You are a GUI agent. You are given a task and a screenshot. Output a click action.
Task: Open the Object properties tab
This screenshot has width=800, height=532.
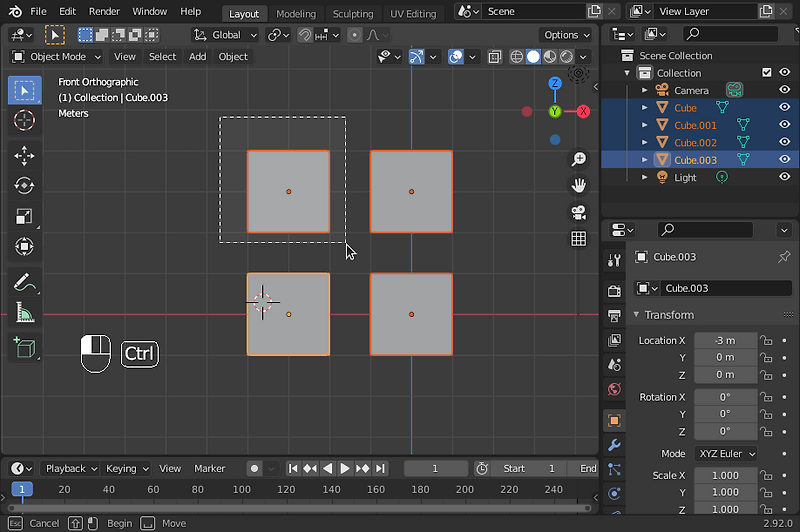pyautogui.click(x=614, y=420)
